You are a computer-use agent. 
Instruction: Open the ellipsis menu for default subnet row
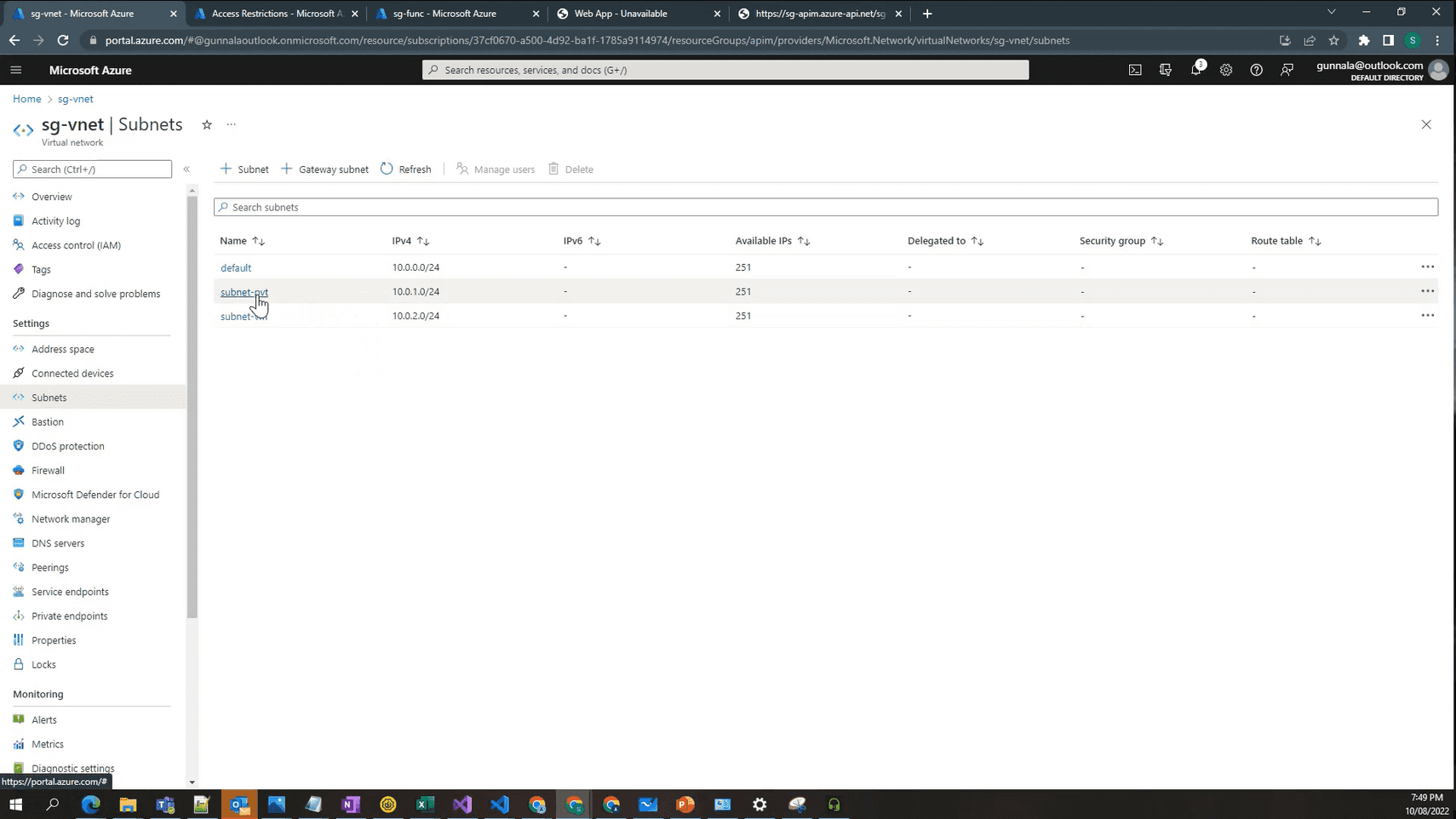pyautogui.click(x=1428, y=266)
